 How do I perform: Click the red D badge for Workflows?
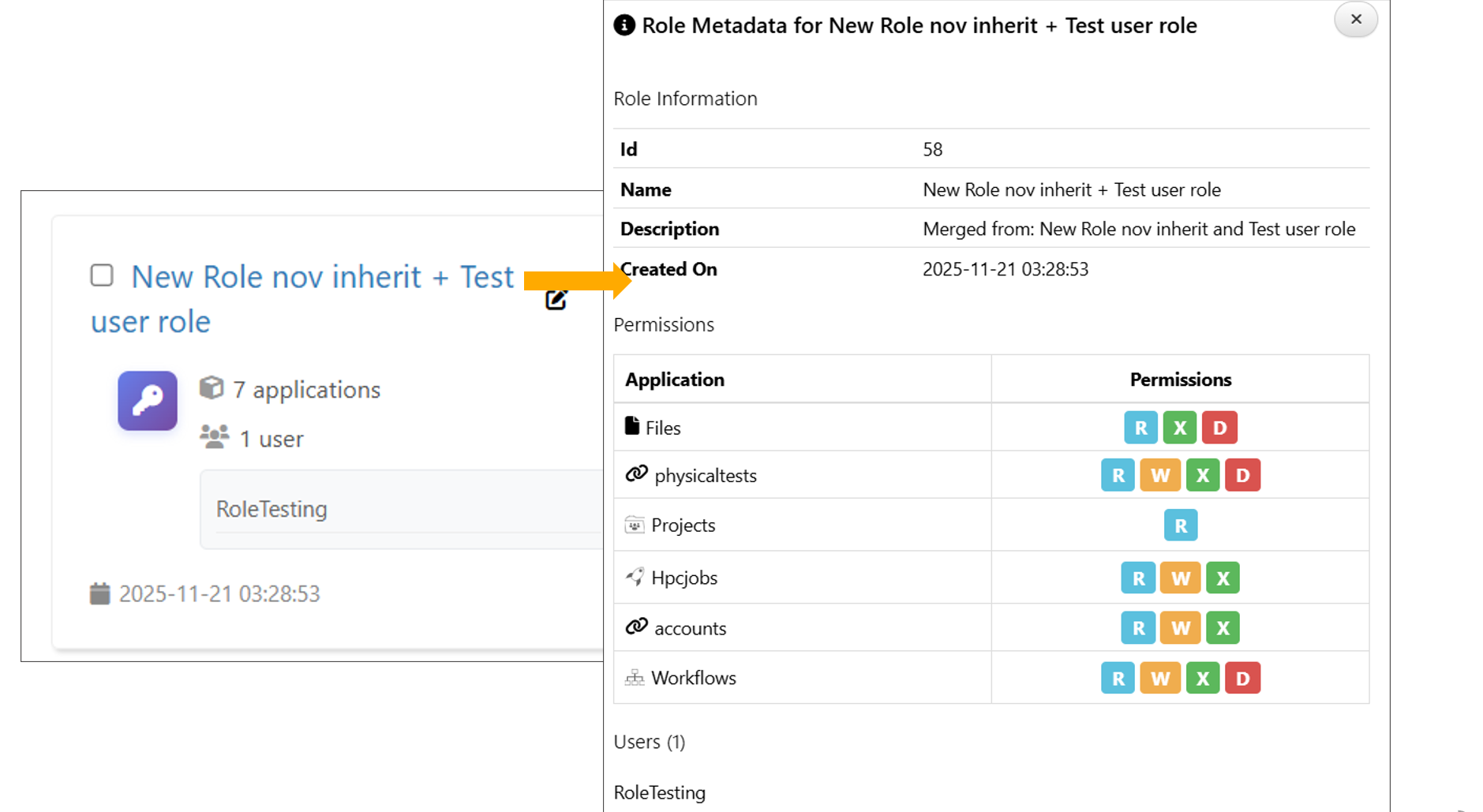[x=1242, y=679]
